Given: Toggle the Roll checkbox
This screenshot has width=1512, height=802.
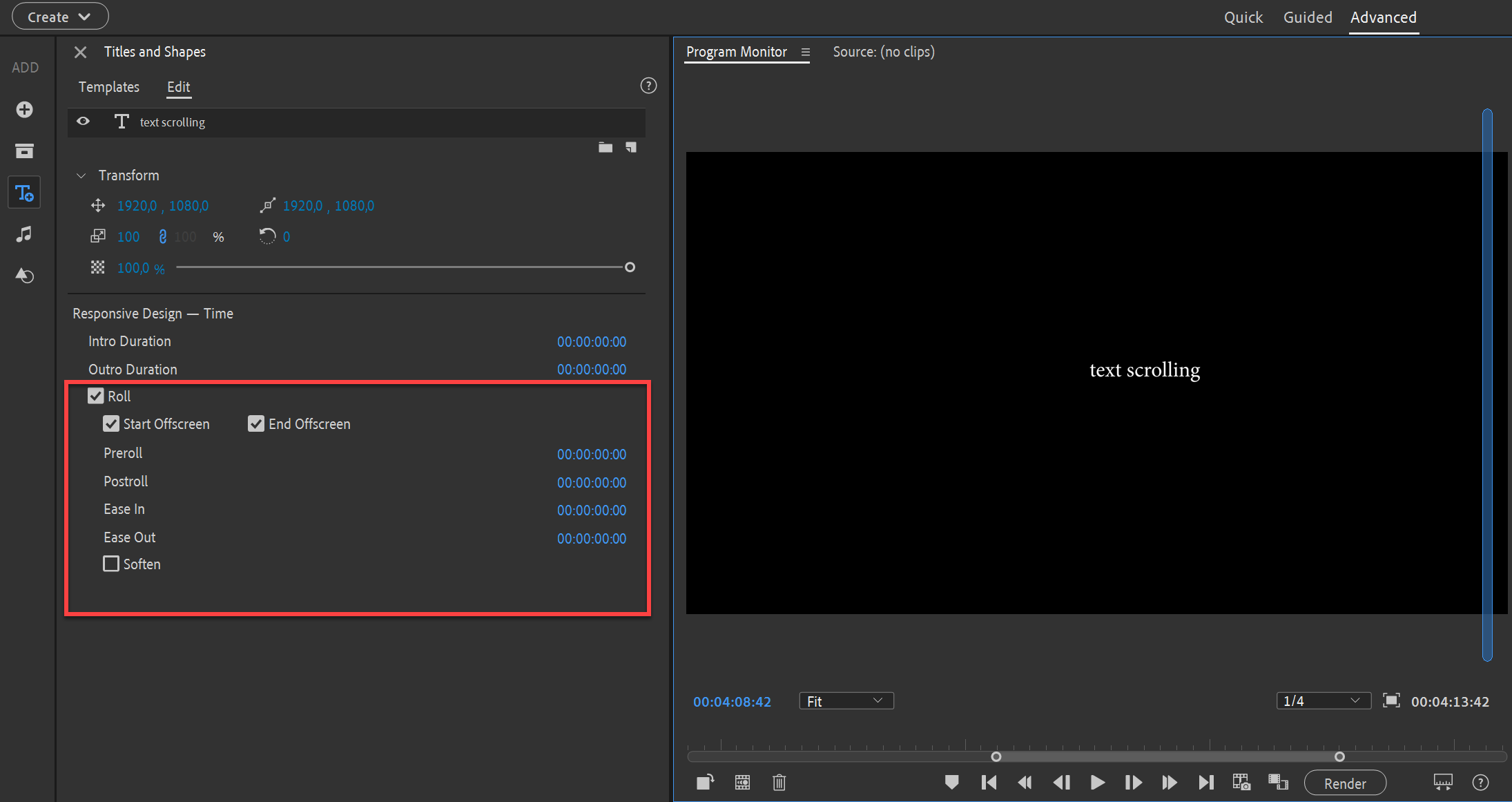Looking at the screenshot, I should 96,396.
